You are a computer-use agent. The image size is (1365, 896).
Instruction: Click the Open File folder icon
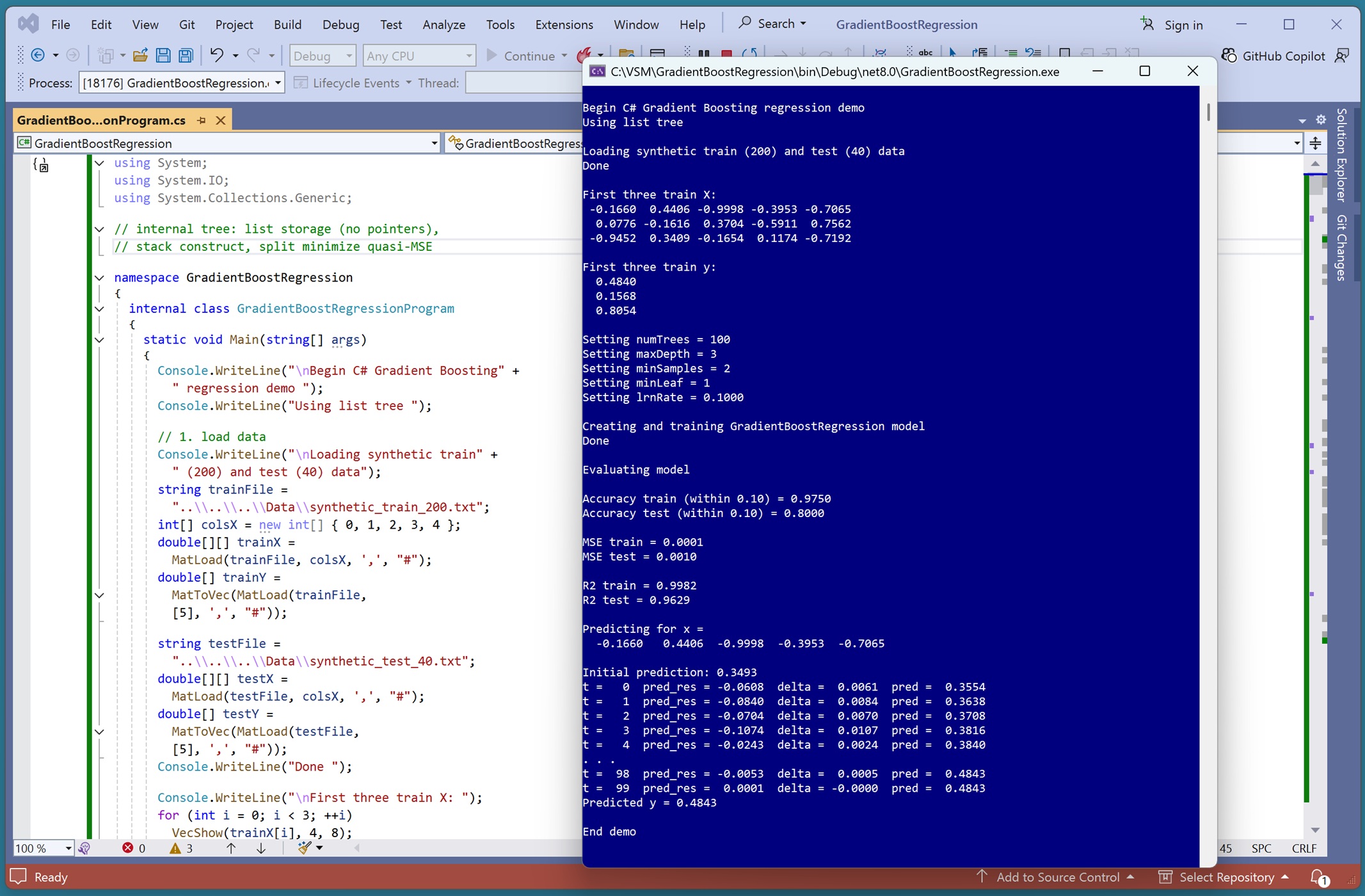click(x=140, y=56)
